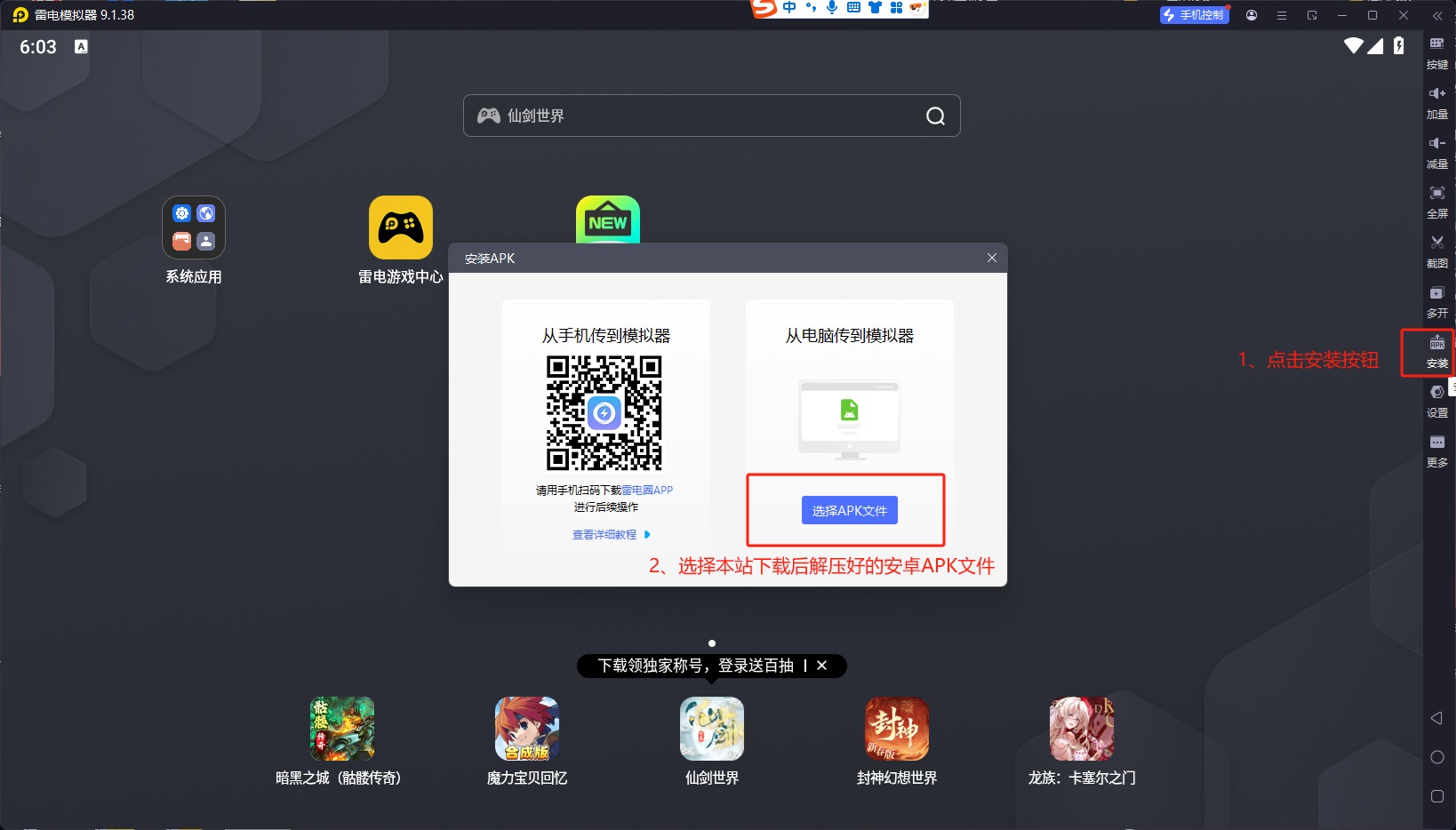Open the hamburger menu in the title bar
Image resolution: width=1456 pixels, height=830 pixels.
(x=1281, y=15)
